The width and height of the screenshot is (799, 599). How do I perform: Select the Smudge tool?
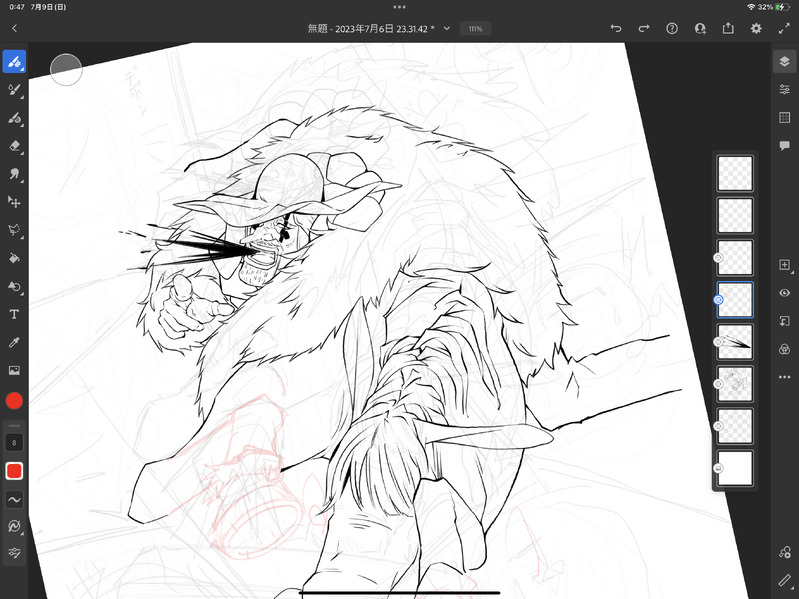click(14, 174)
